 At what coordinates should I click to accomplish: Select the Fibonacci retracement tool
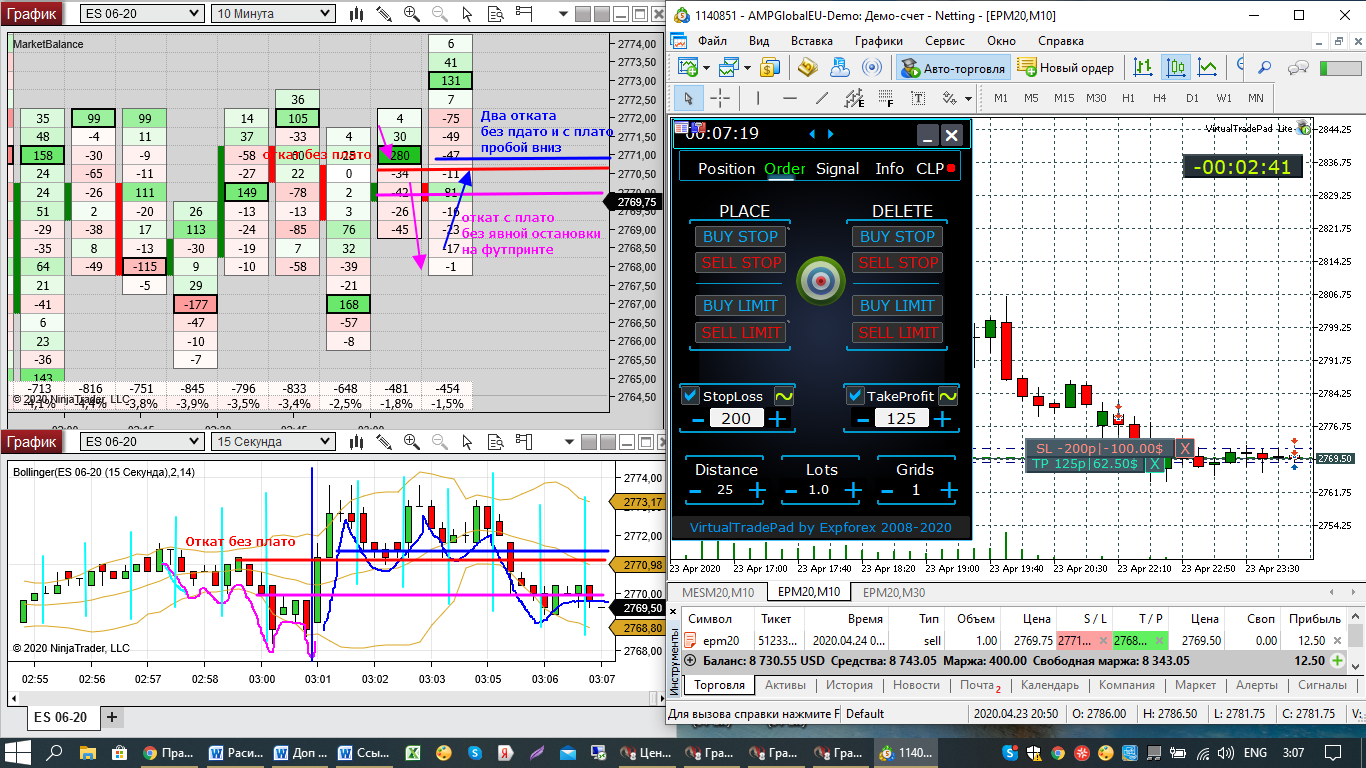click(886, 98)
